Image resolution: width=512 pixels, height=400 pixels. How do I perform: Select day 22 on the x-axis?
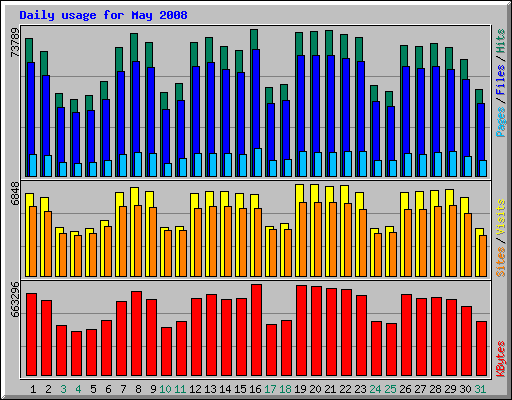345,389
